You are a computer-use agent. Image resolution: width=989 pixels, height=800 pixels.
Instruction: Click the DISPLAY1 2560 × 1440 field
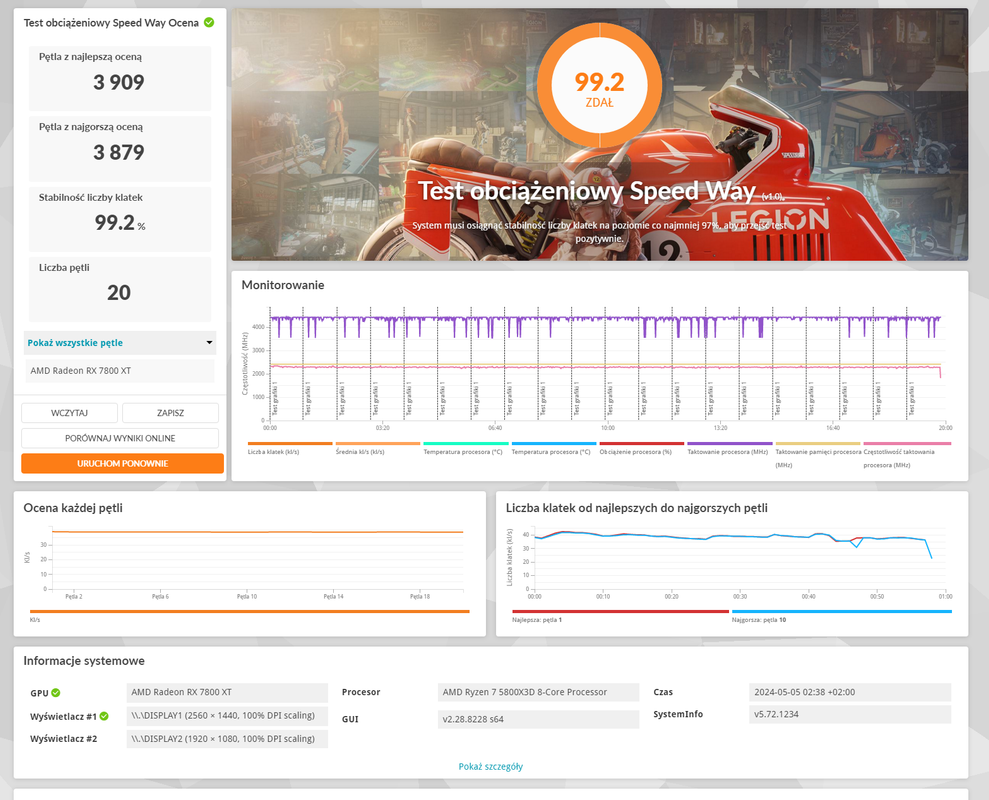(227, 715)
